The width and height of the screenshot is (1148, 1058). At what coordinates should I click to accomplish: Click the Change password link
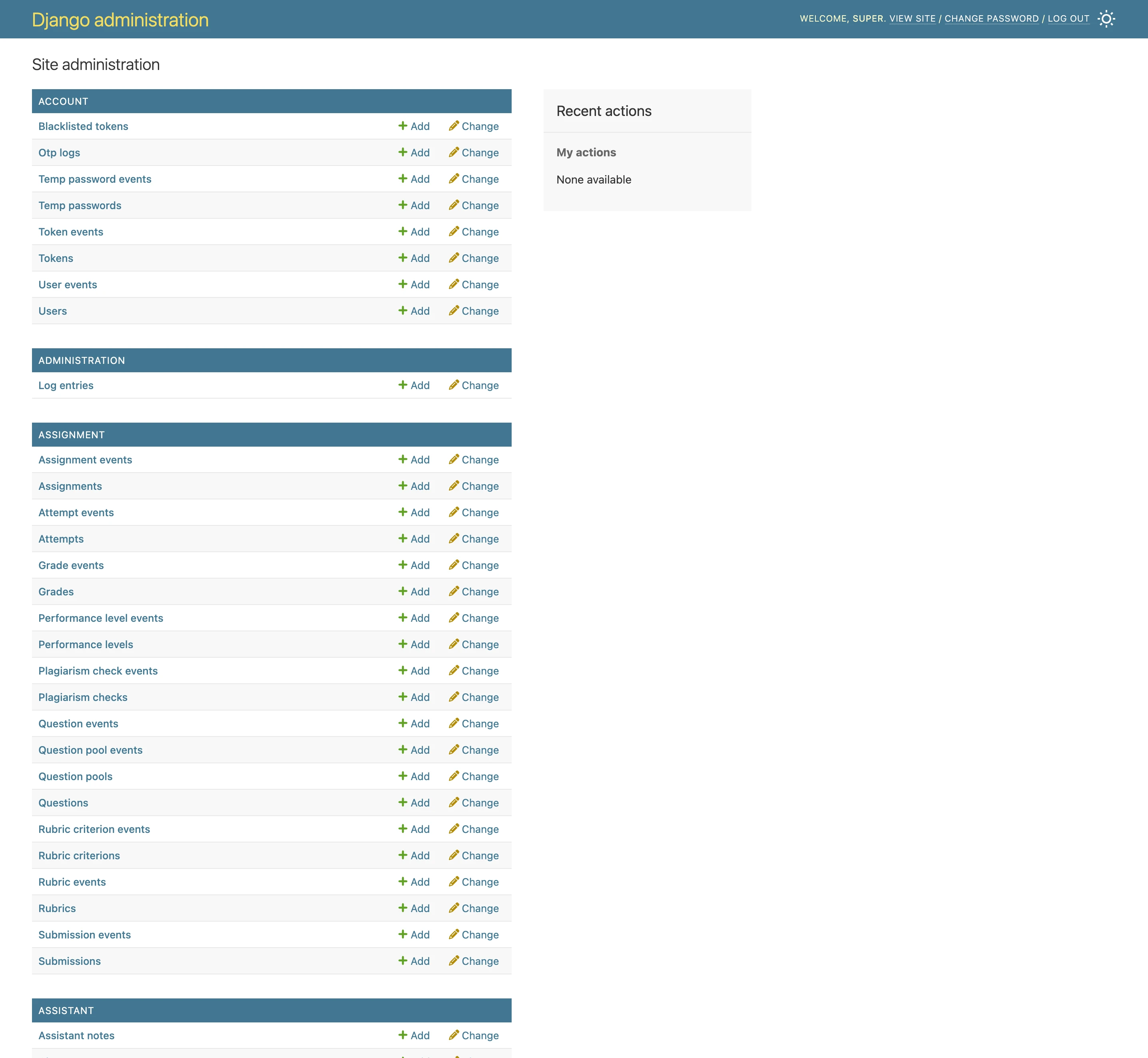click(991, 18)
